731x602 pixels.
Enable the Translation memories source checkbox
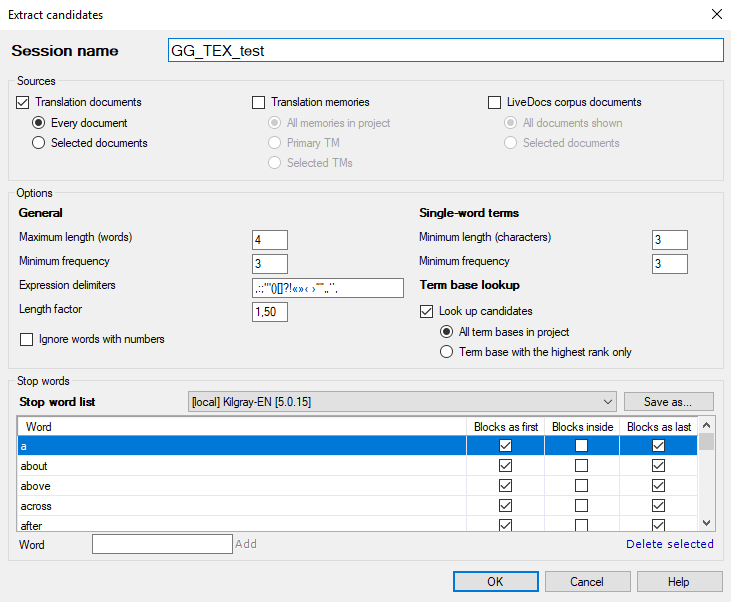tap(259, 102)
